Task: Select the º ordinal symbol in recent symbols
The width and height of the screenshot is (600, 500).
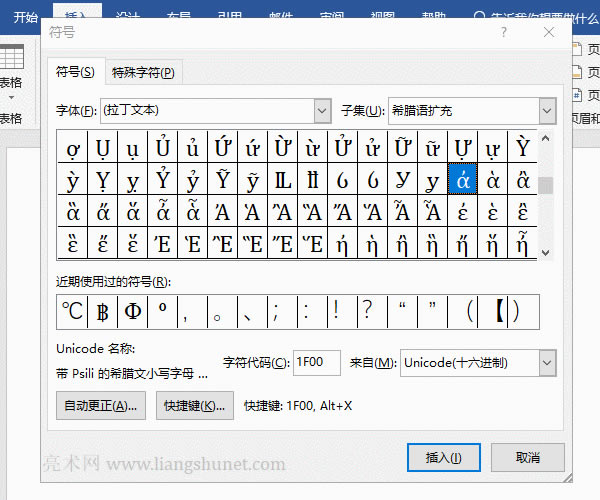Action: point(162,312)
